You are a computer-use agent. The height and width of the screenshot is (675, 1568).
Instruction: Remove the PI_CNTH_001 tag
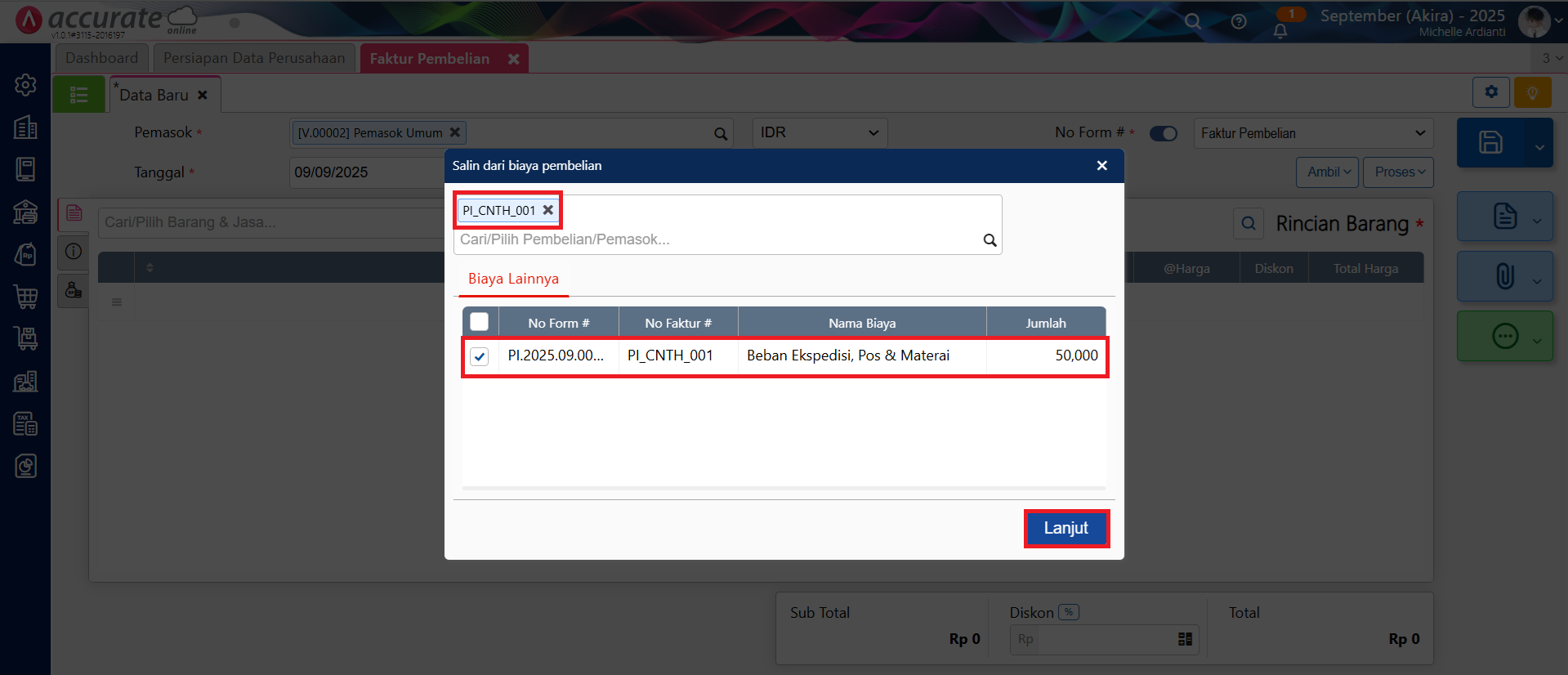point(548,210)
